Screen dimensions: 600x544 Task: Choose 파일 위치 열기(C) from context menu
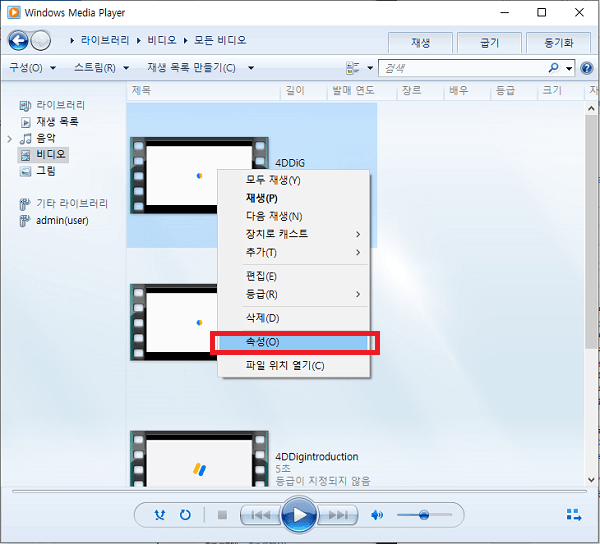point(293,366)
